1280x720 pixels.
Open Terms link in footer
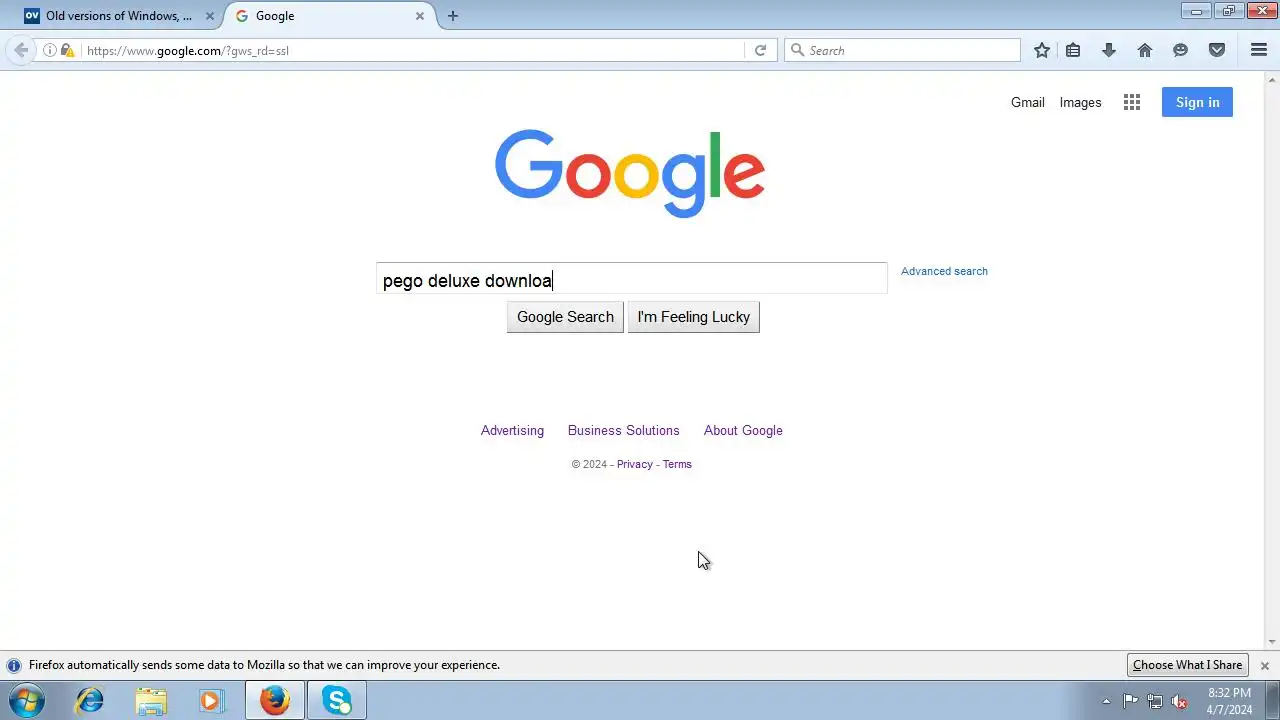pos(677,464)
